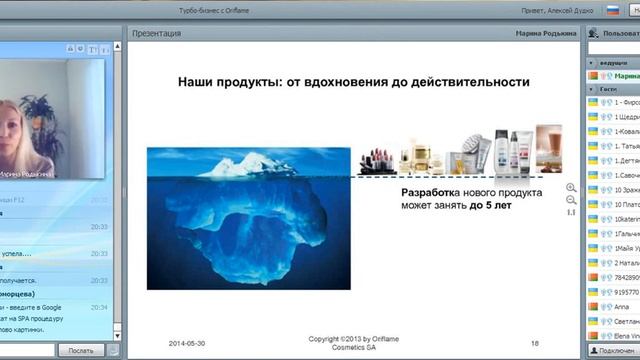
Task: Decrease chat text size with smaller T icon
Action: click(105, 50)
